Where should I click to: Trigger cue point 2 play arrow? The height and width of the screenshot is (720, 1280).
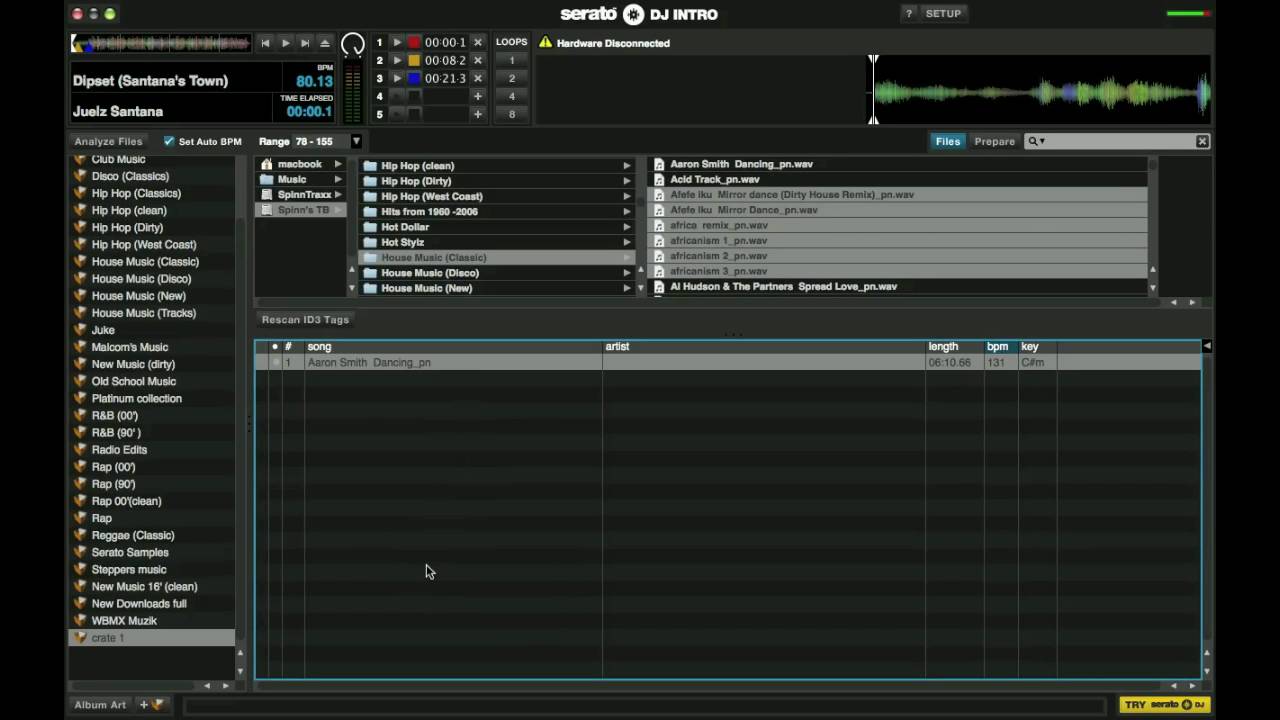(397, 60)
